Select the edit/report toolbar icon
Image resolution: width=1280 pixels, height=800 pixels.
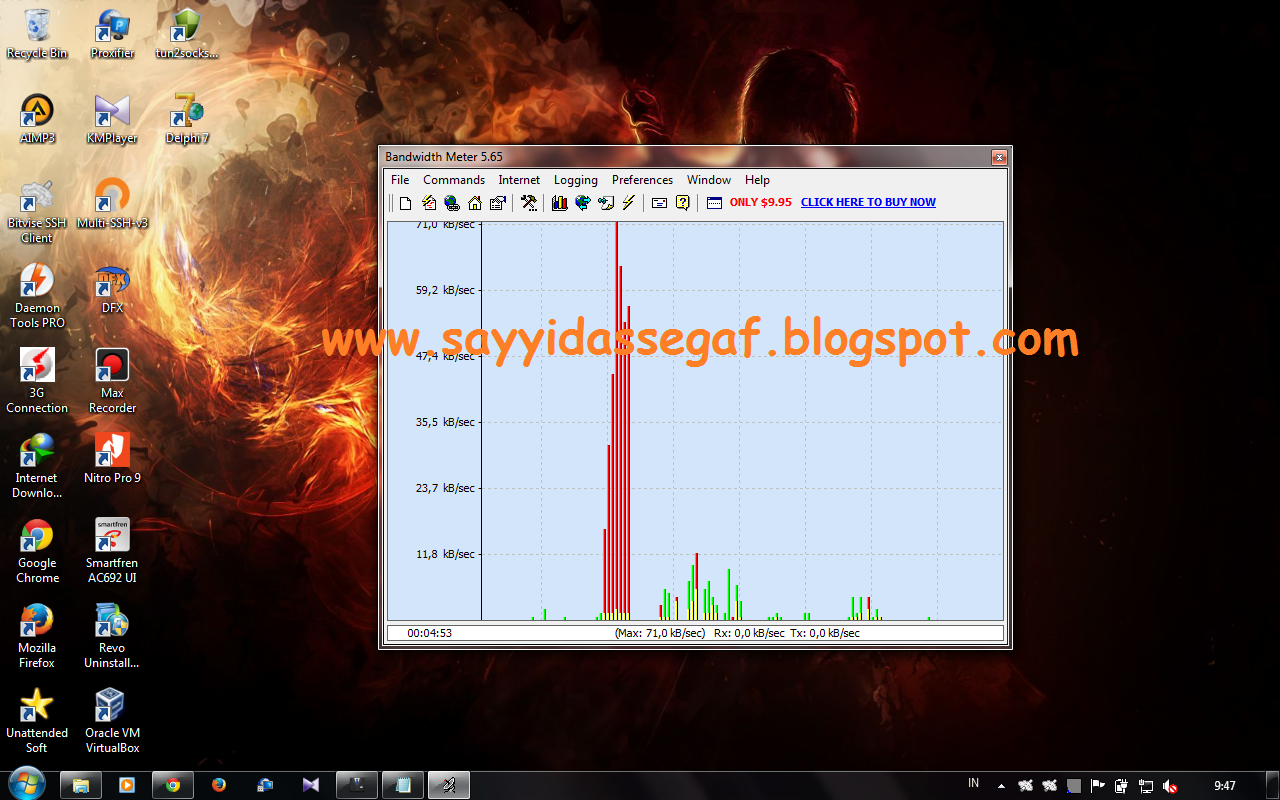pyautogui.click(x=427, y=202)
